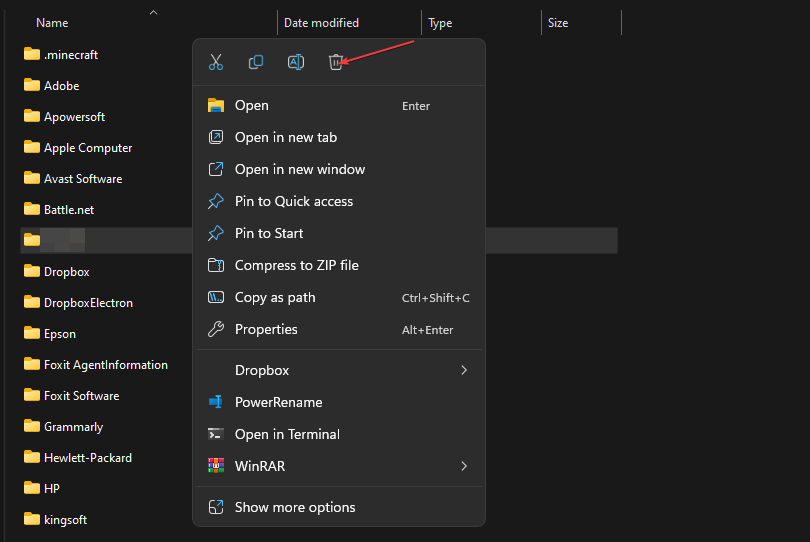The image size is (810, 542).
Task: Sort by Name column header
Action: click(x=52, y=23)
